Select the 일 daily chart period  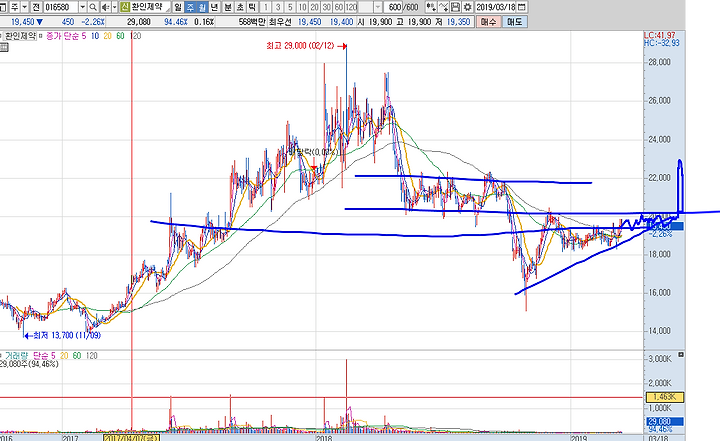[x=178, y=7]
